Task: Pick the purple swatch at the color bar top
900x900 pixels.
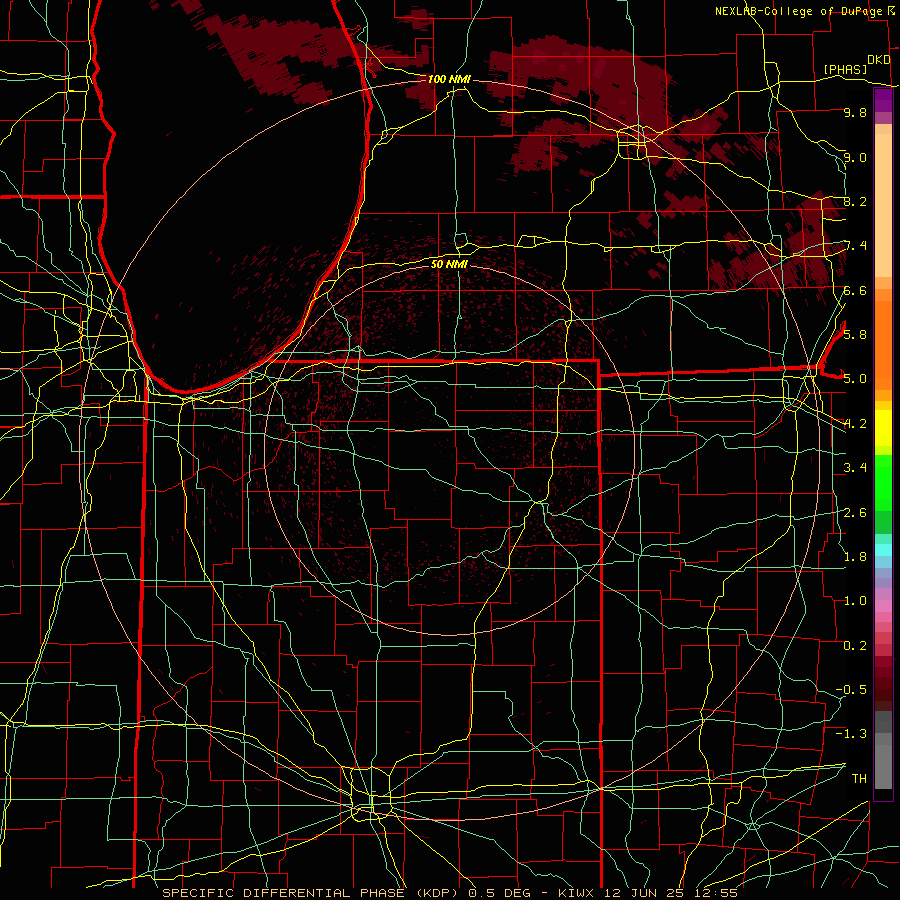Action: (883, 99)
